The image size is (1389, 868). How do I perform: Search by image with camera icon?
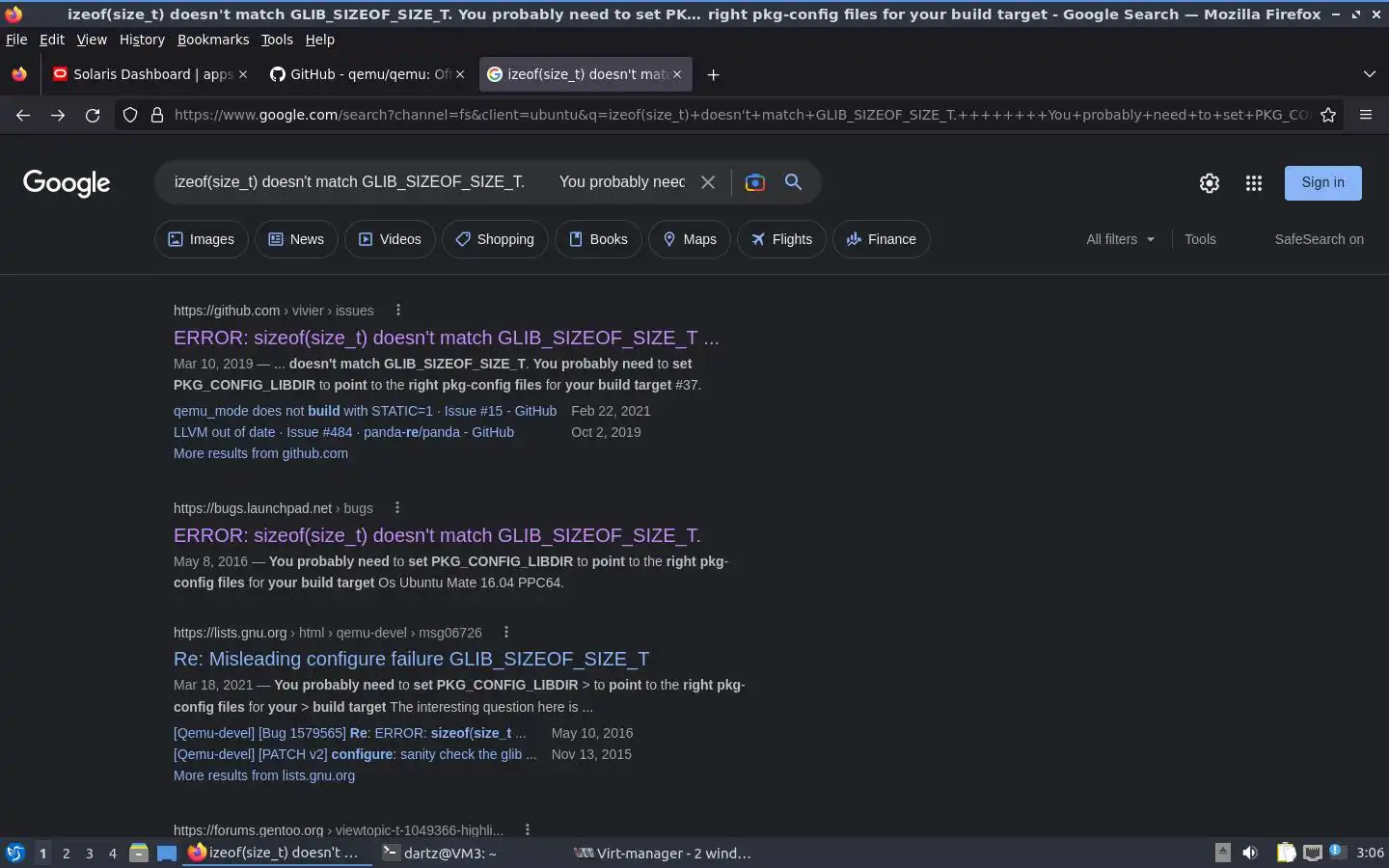pyautogui.click(x=755, y=182)
